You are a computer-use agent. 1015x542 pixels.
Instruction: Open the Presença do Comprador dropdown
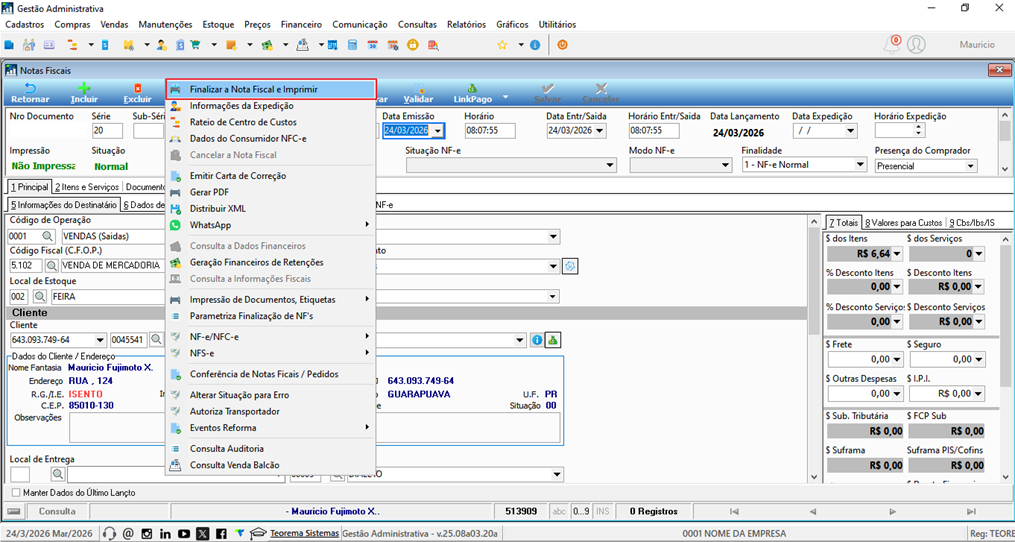coord(970,166)
